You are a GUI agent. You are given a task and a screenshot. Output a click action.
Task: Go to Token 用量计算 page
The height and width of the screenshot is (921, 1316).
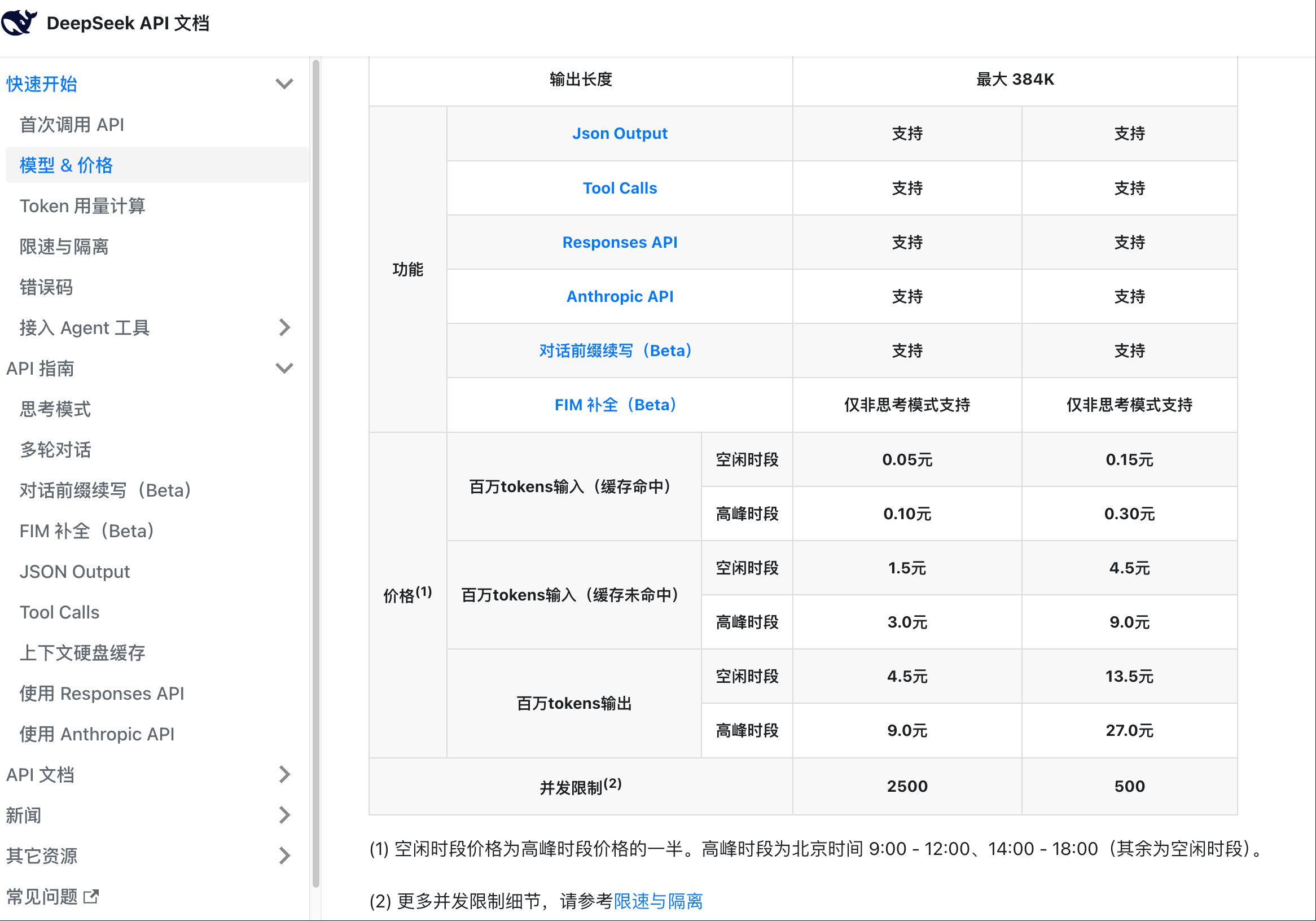82,206
